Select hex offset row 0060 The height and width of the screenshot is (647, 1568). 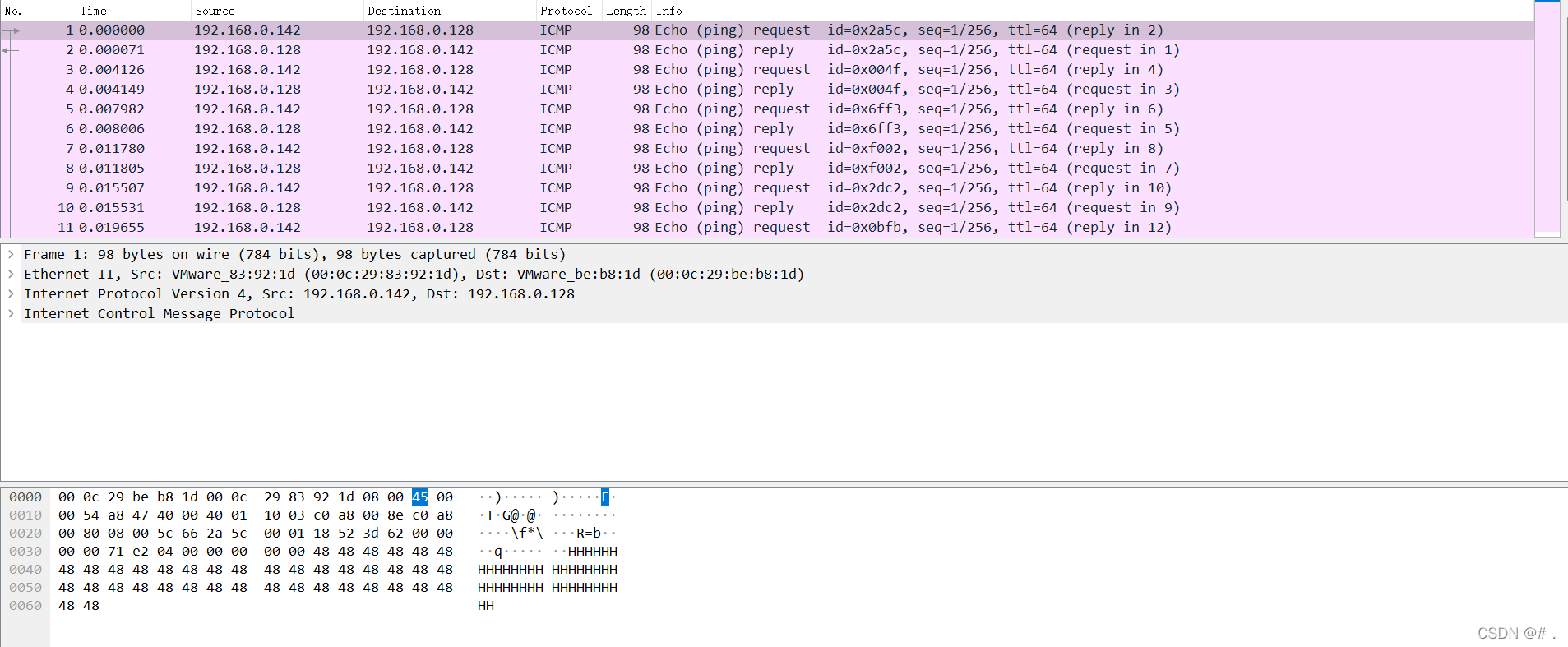pyautogui.click(x=25, y=606)
